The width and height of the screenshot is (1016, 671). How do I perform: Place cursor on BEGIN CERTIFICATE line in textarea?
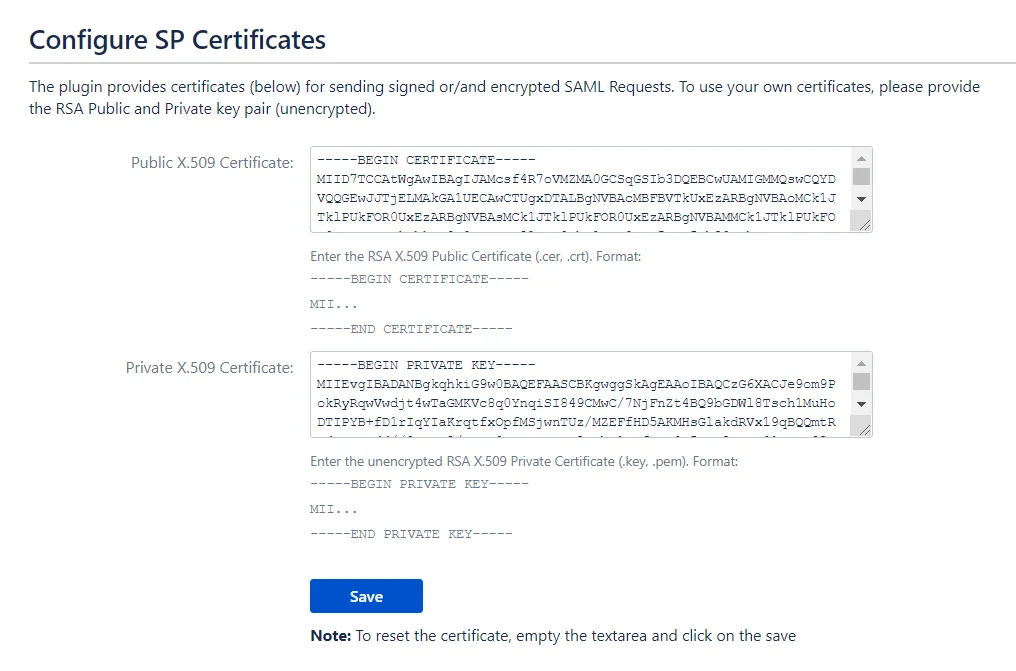point(426,160)
